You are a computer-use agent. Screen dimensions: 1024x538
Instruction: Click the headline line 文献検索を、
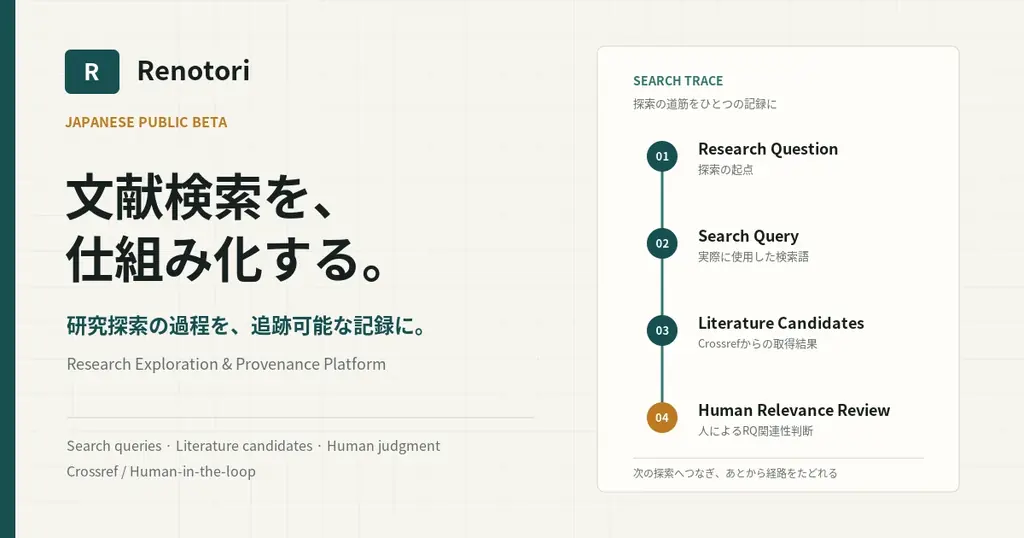201,197
